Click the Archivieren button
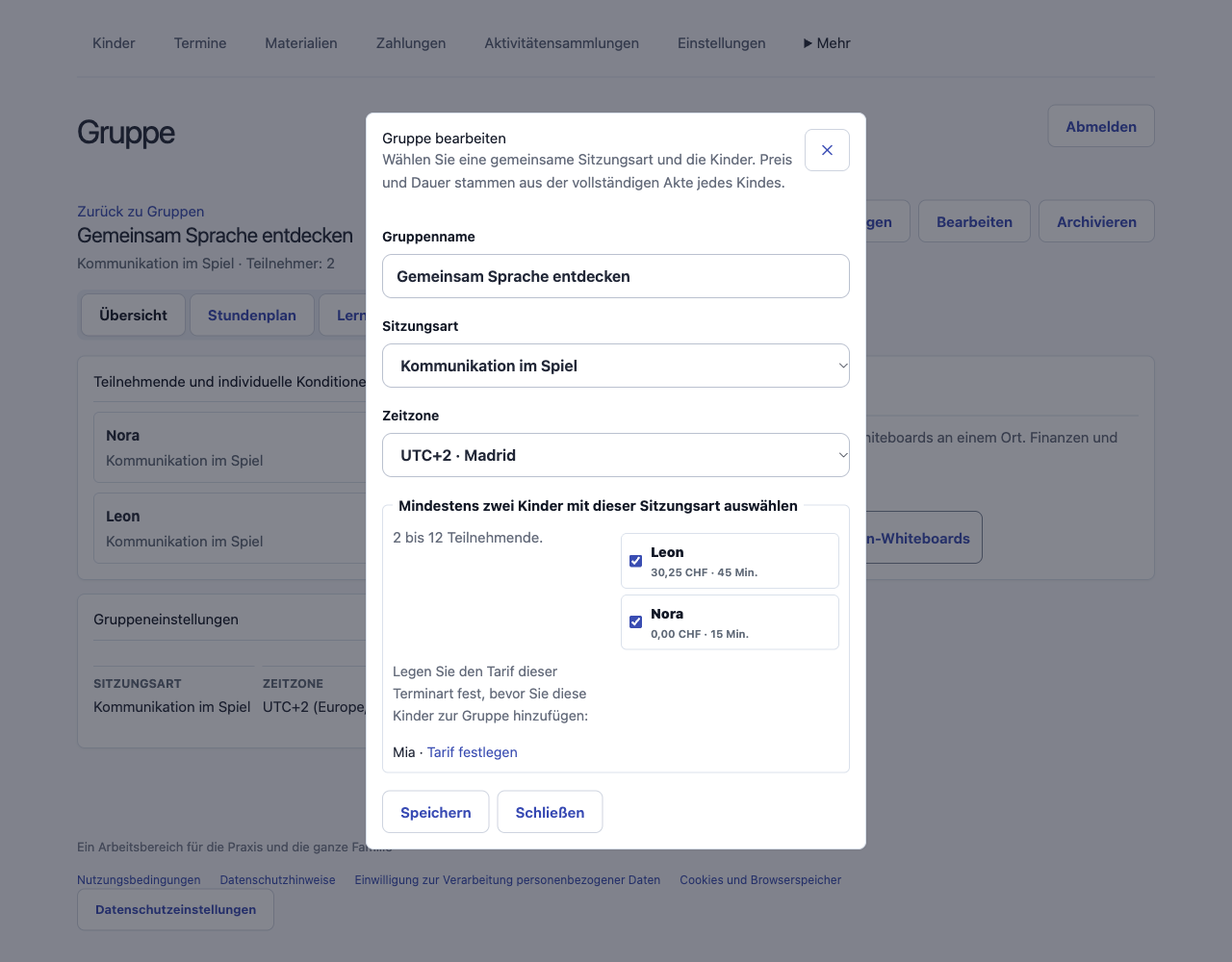The image size is (1232, 962). [x=1096, y=221]
